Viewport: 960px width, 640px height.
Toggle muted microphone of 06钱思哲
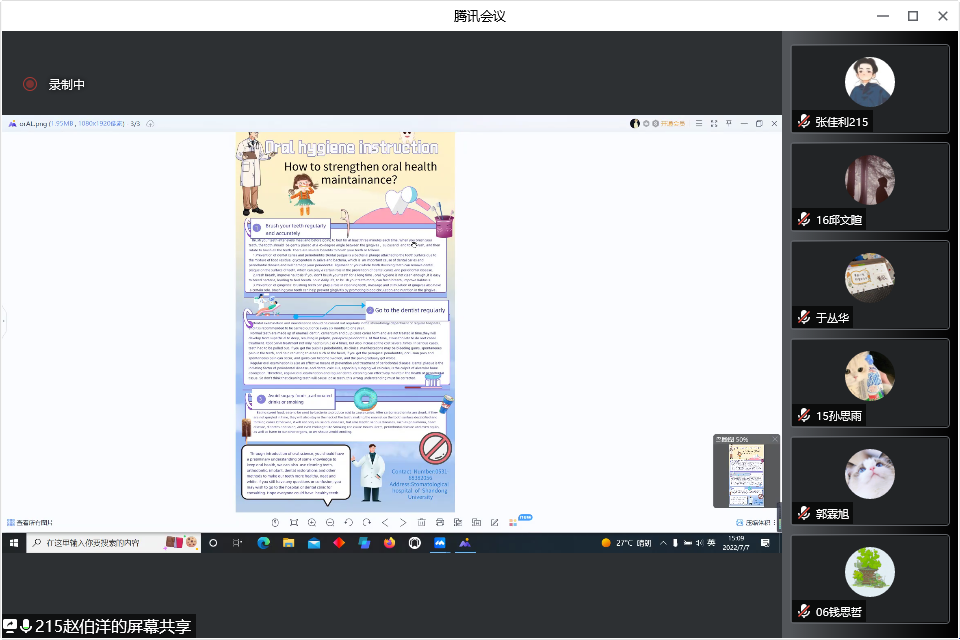[x=803, y=612]
